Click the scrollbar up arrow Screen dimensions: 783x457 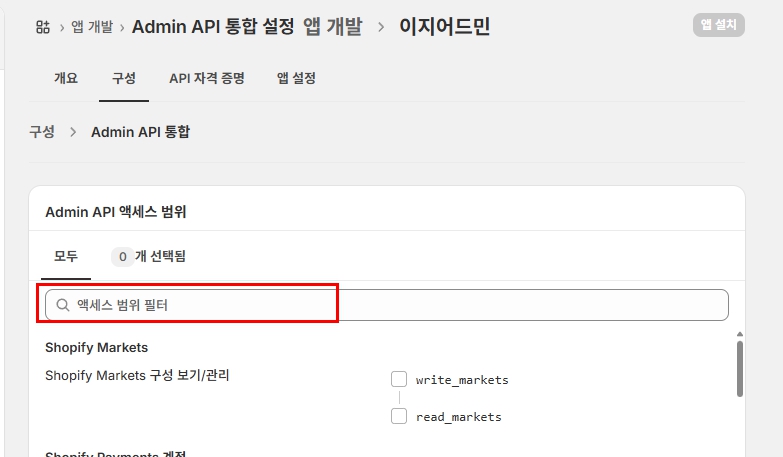click(739, 335)
